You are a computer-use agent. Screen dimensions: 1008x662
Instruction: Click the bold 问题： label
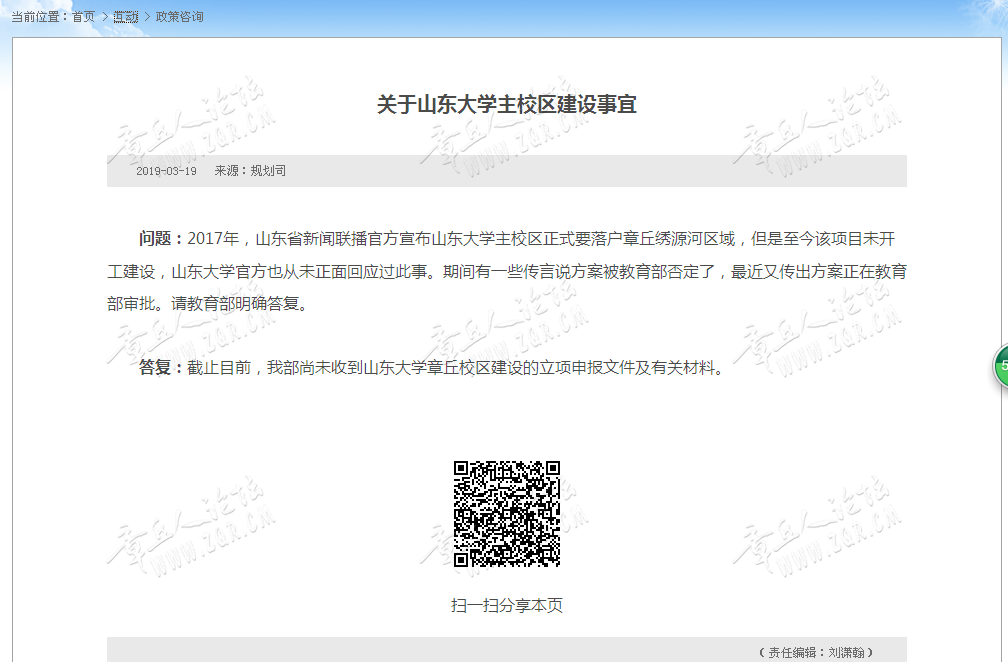point(162,239)
